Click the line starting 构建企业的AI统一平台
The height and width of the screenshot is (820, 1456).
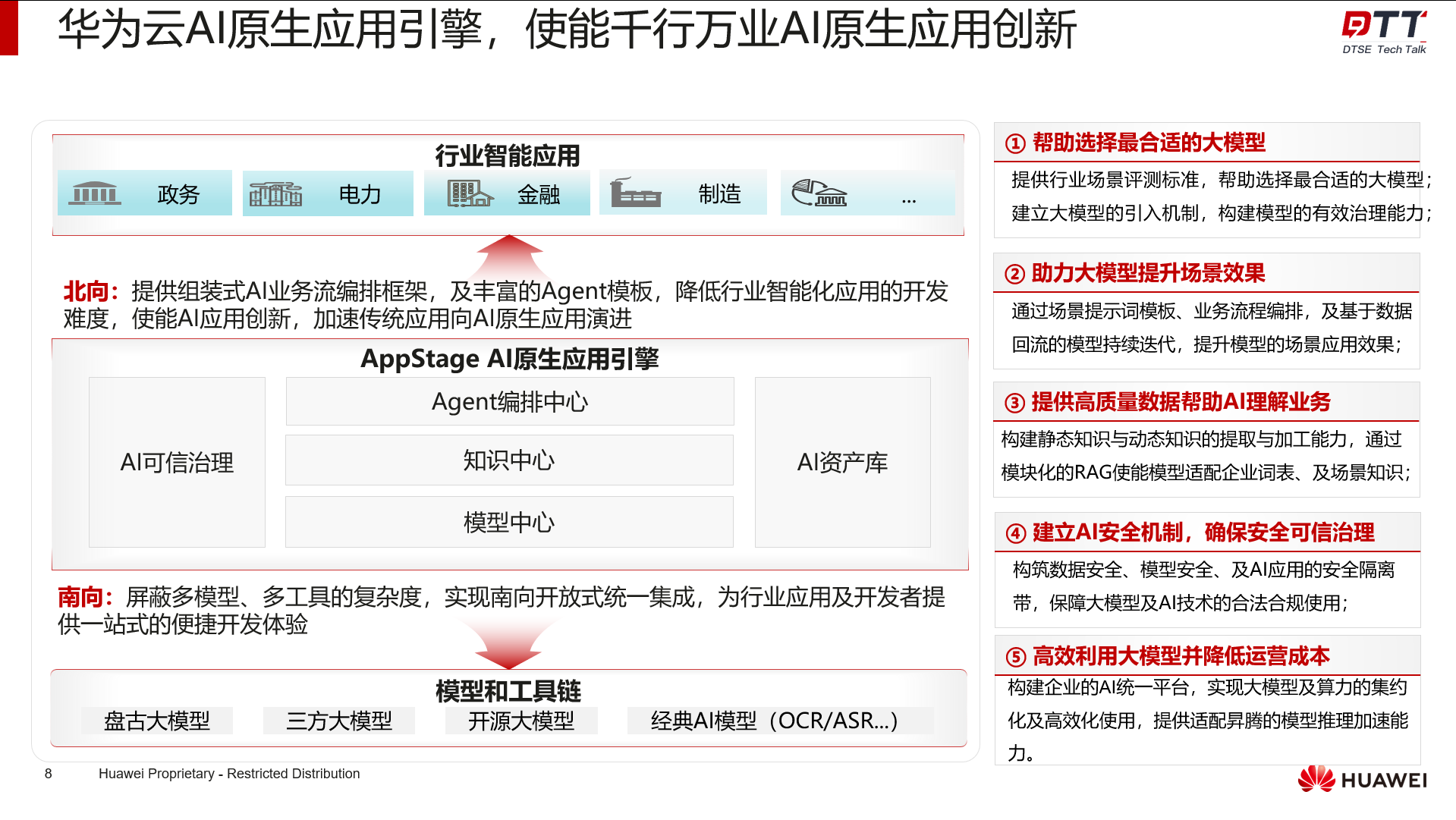click(1207, 687)
